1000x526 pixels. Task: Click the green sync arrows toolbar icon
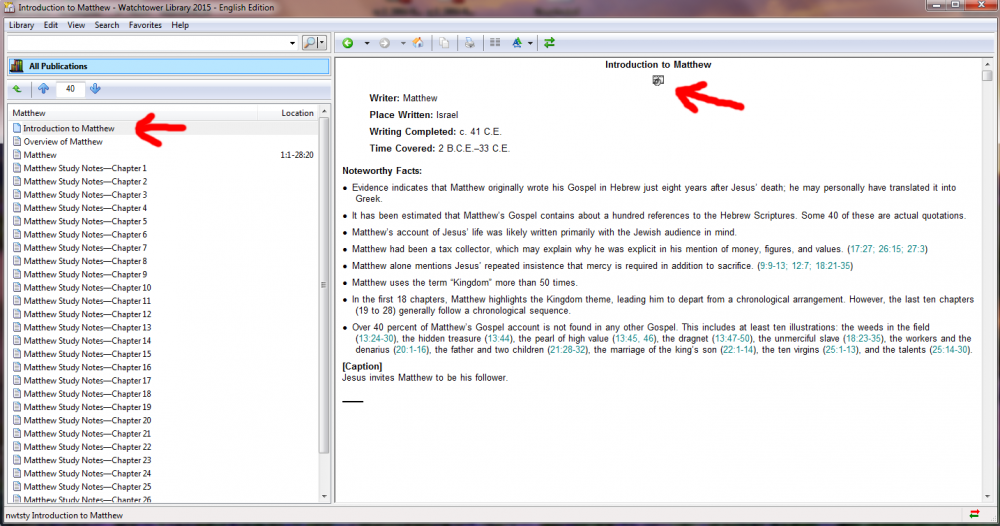pyautogui.click(x=549, y=43)
